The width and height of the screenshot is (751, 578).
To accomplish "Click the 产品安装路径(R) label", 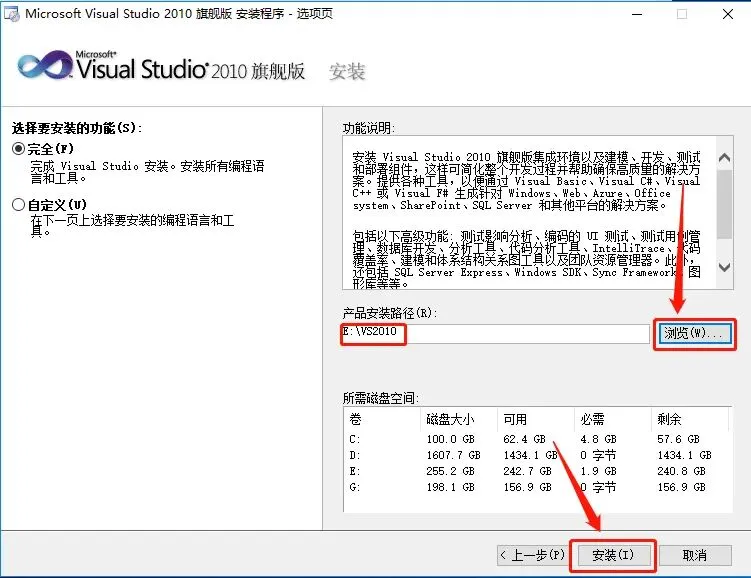I will click(x=390, y=313).
